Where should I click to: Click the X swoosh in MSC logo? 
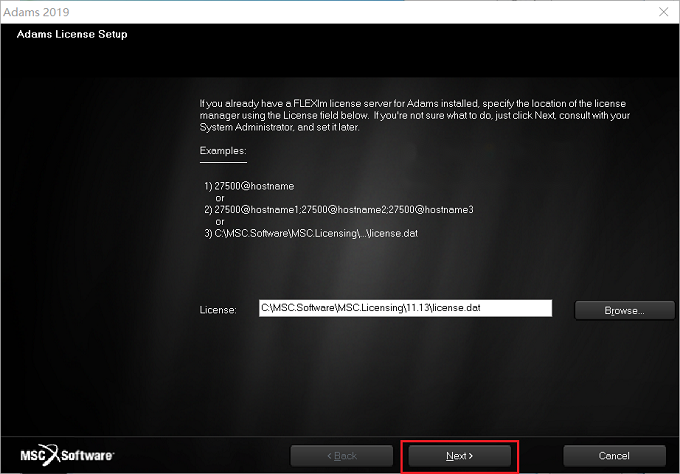51,454
